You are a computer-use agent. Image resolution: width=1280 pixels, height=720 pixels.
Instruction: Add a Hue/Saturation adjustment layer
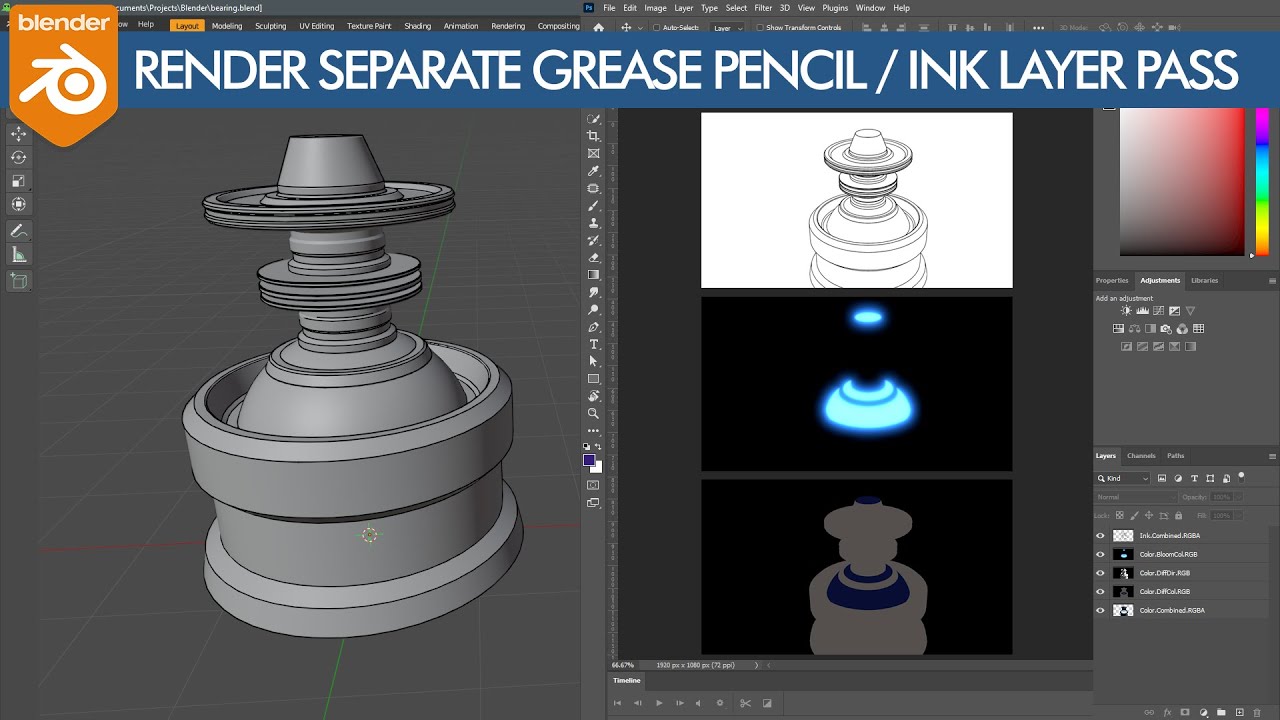[x=1118, y=328]
